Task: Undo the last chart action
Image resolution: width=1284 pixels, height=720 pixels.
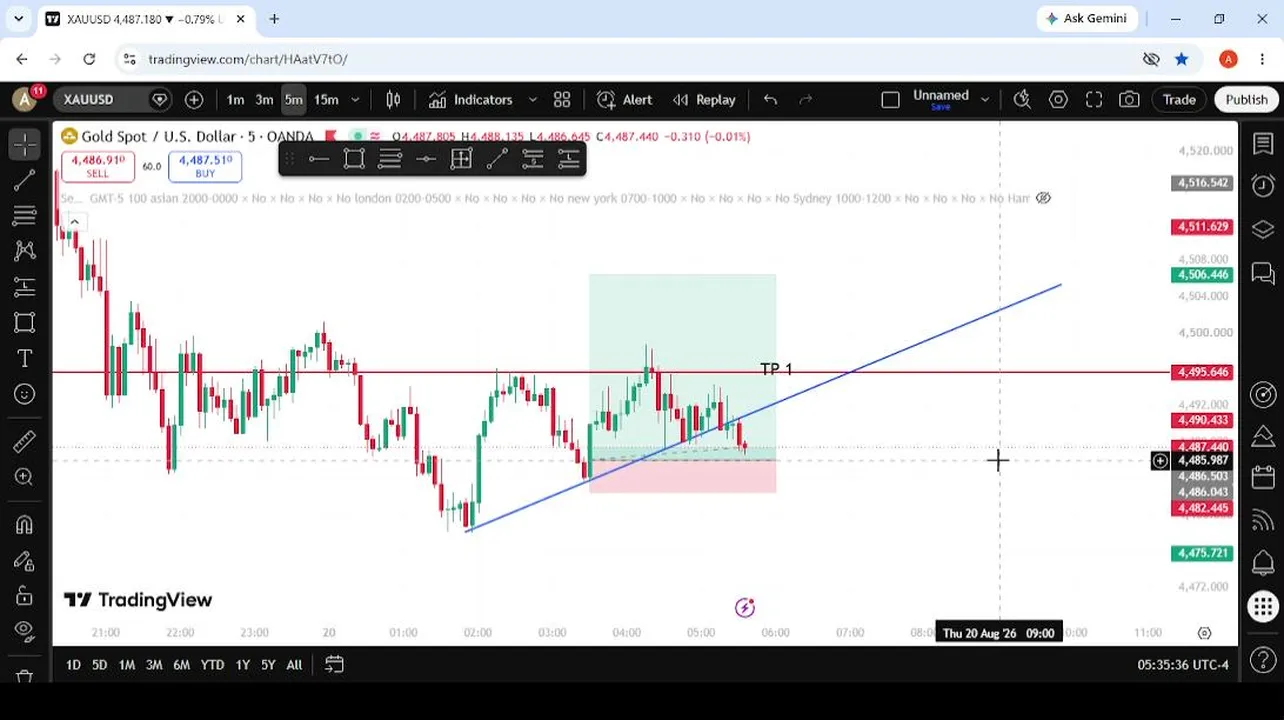Action: coord(770,99)
